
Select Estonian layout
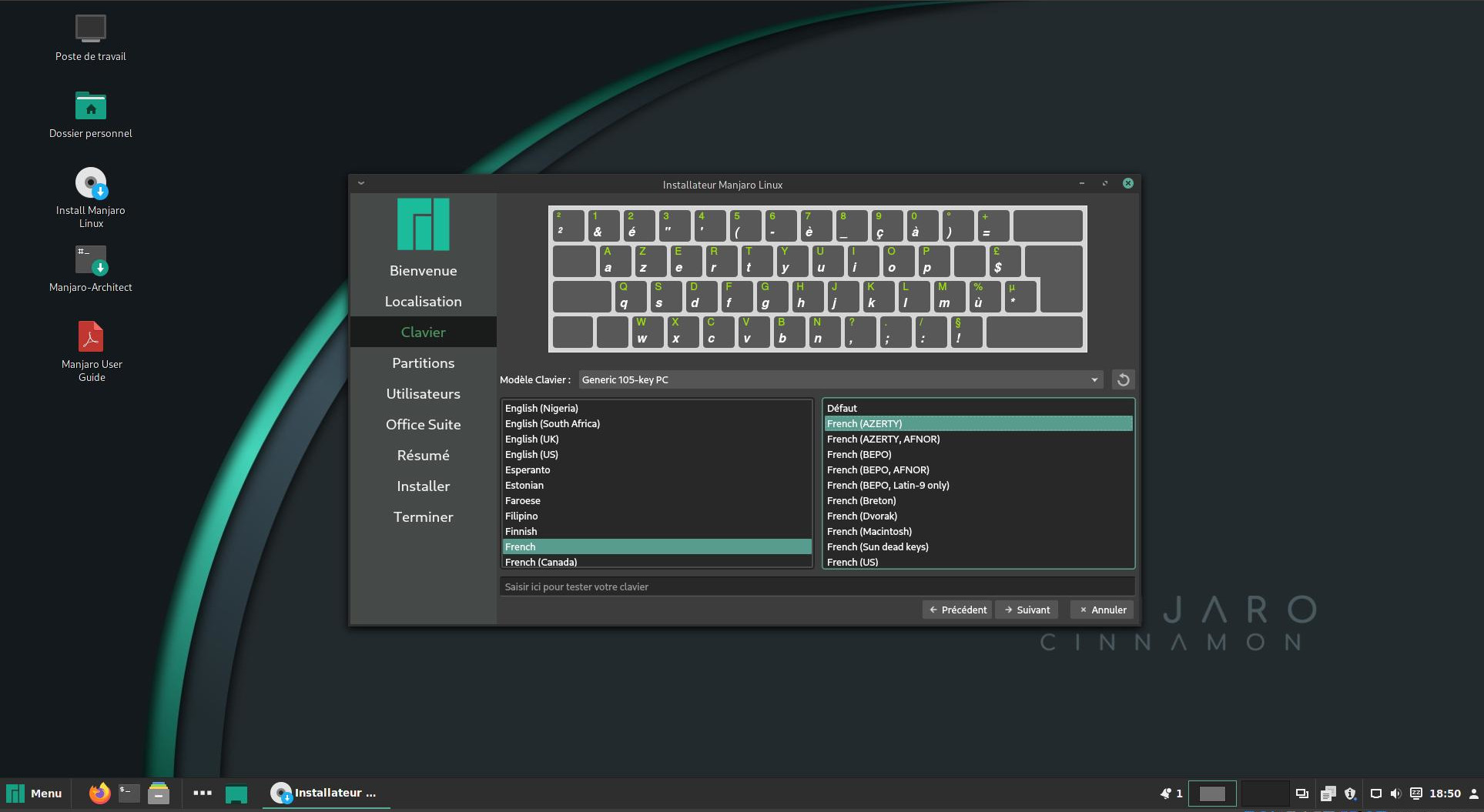[x=657, y=485]
